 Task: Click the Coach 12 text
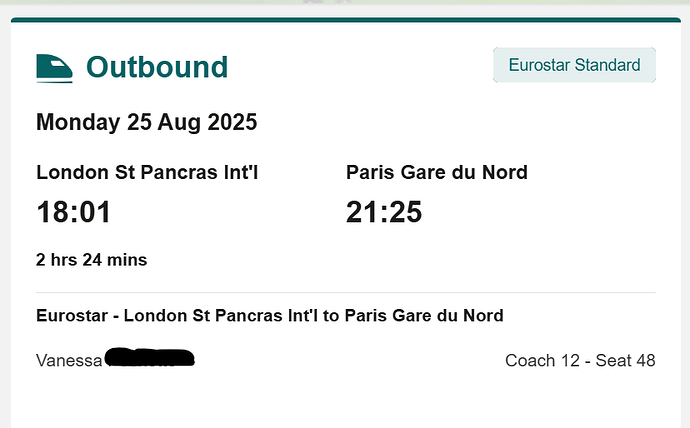(x=539, y=360)
